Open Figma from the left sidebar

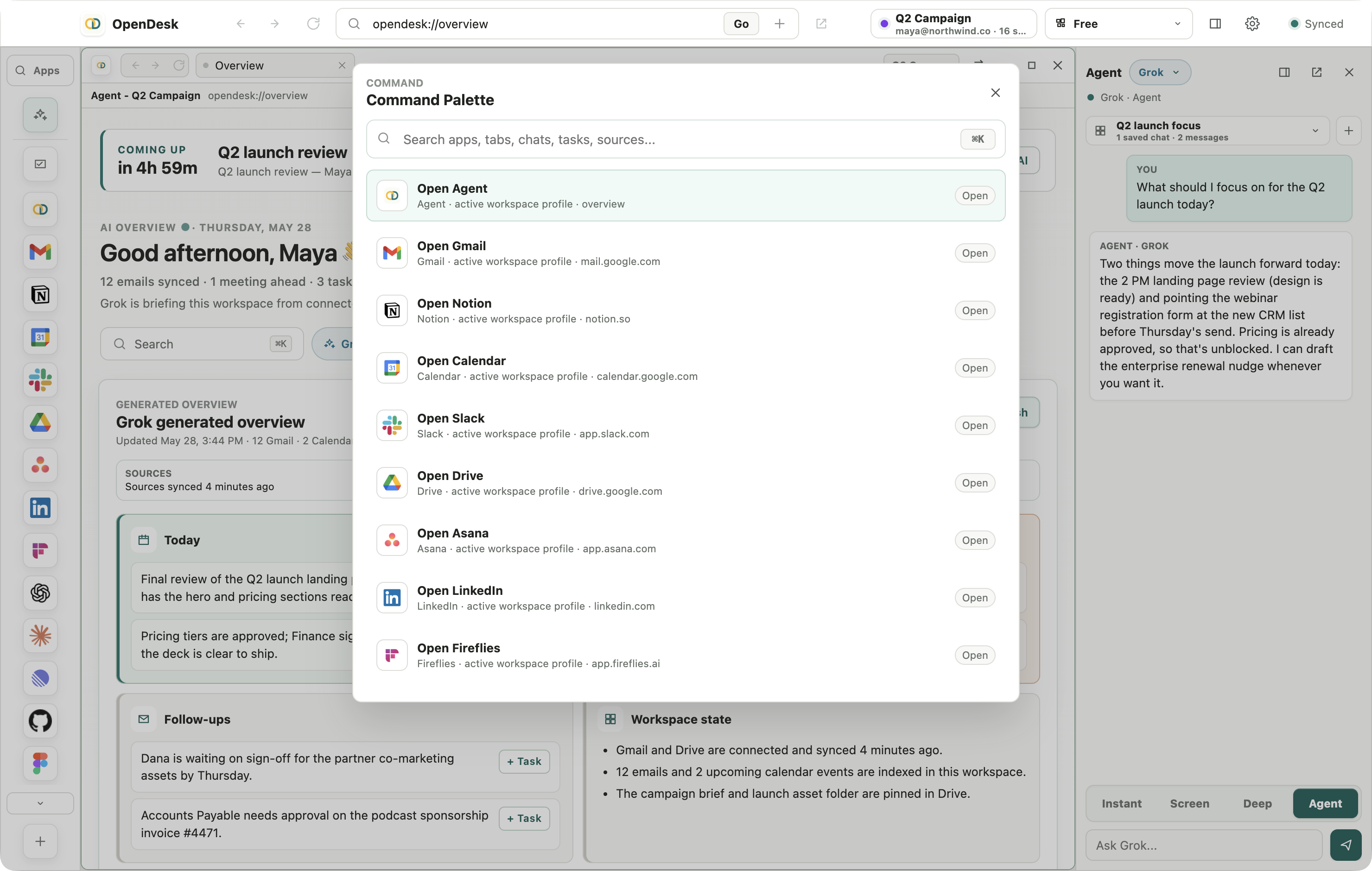pyautogui.click(x=40, y=764)
